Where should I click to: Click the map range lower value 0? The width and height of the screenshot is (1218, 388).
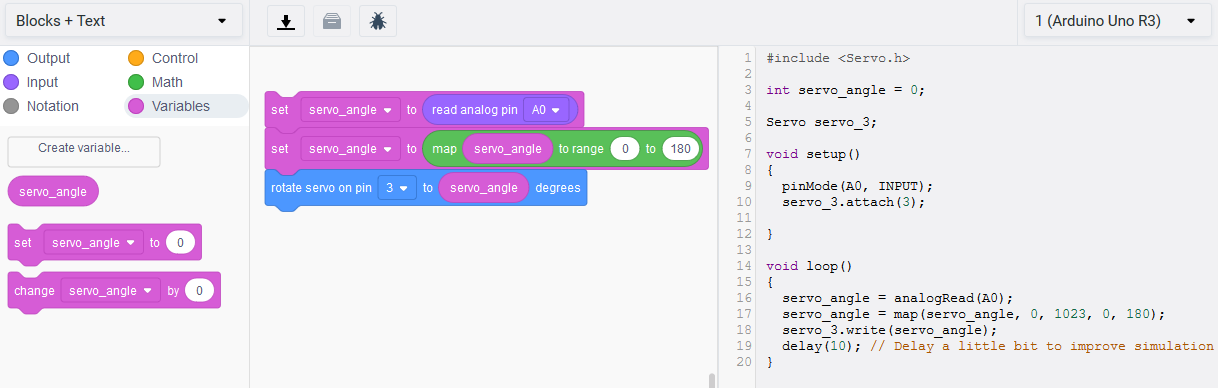[x=625, y=148]
